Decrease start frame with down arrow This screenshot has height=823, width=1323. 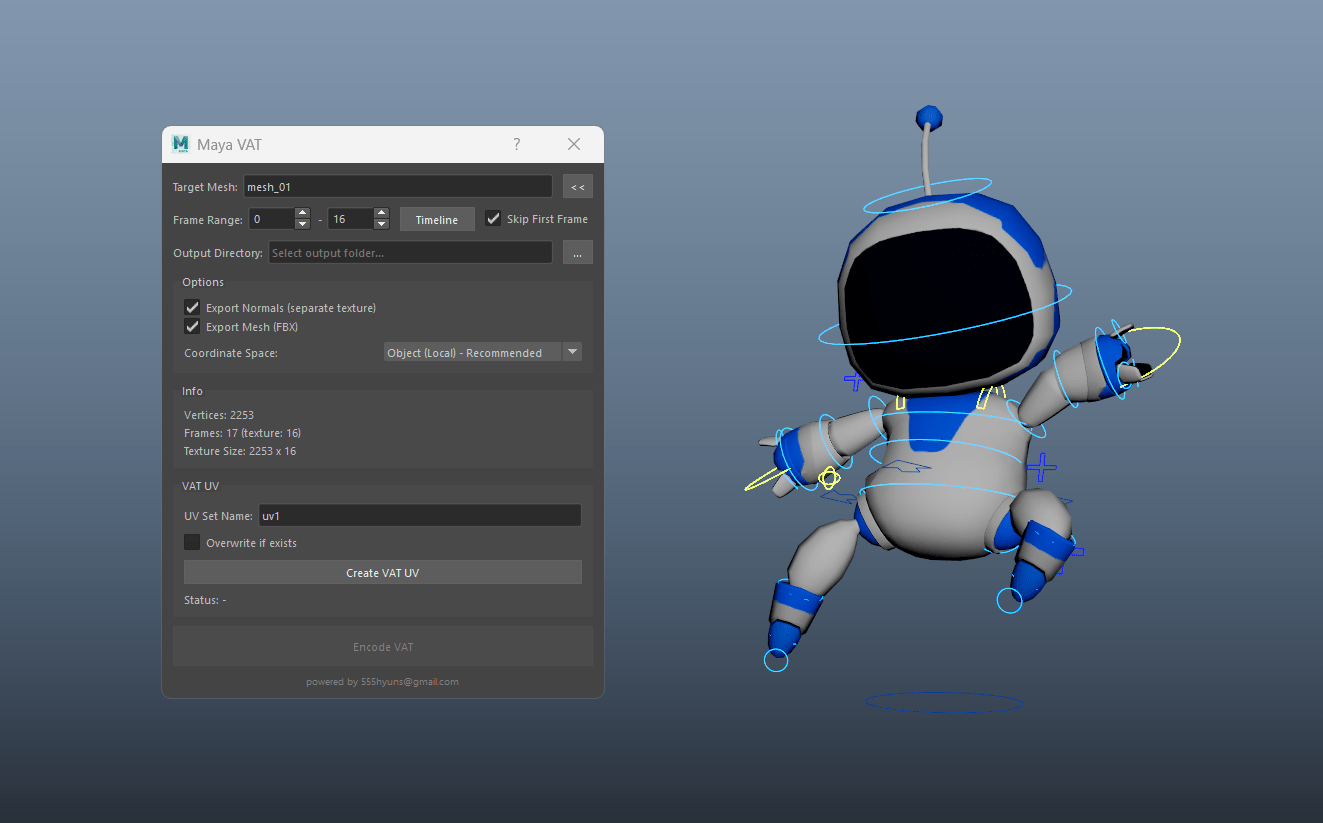303,225
